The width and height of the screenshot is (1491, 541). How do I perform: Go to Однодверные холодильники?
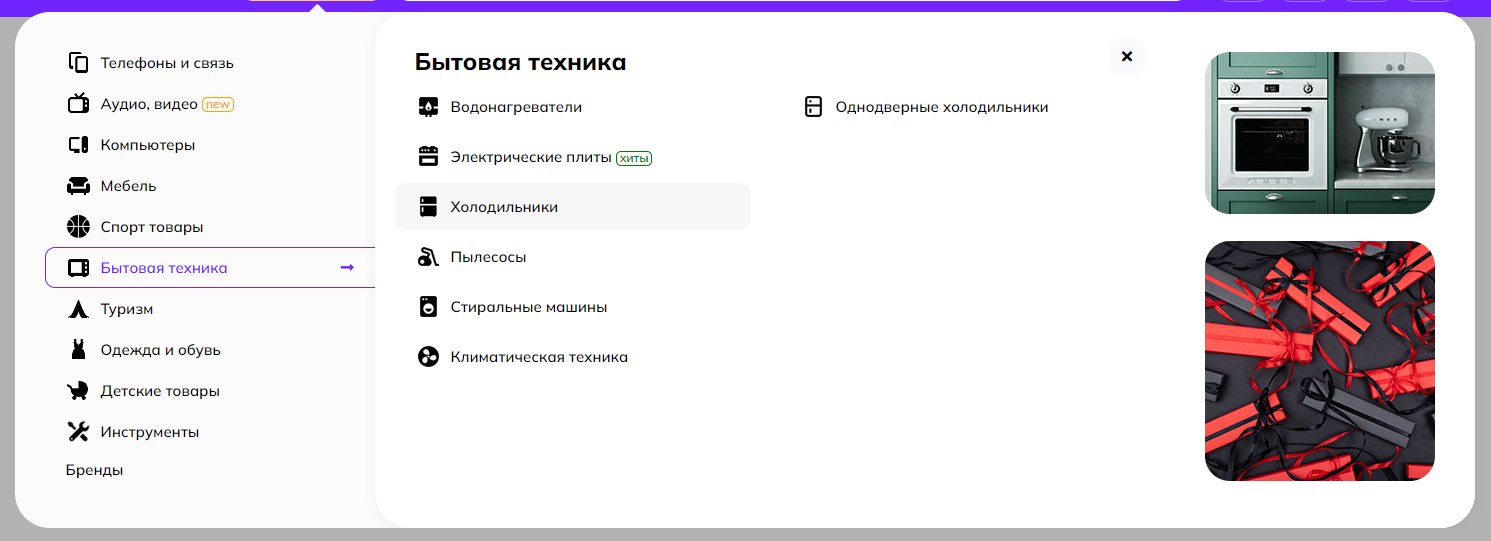click(941, 107)
